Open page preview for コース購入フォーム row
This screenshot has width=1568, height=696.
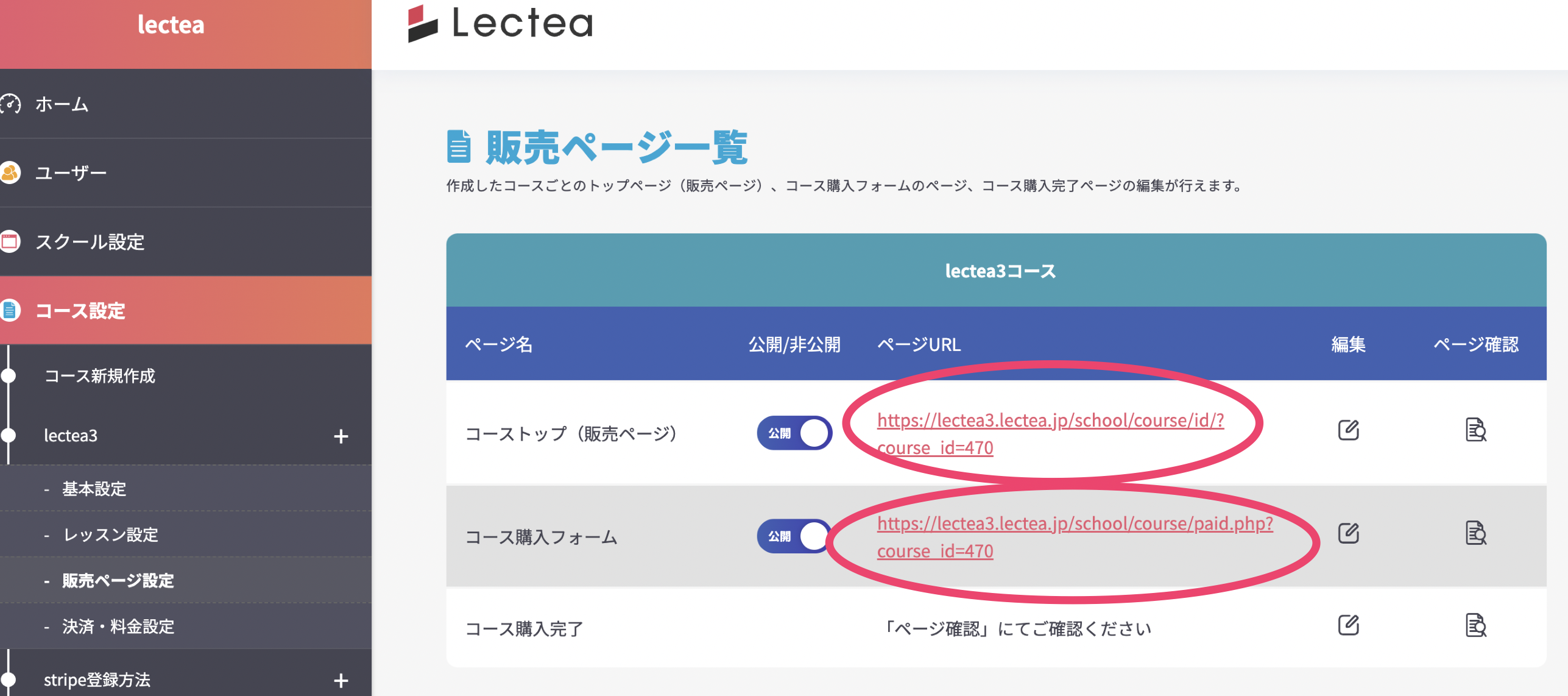click(x=1475, y=533)
